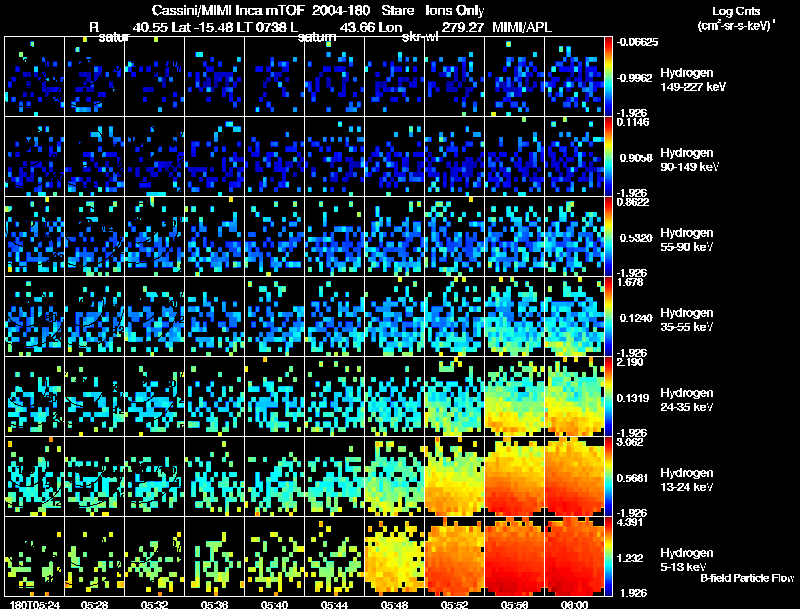
Task: Select the '05:32' time axis label
Action: 155,604
